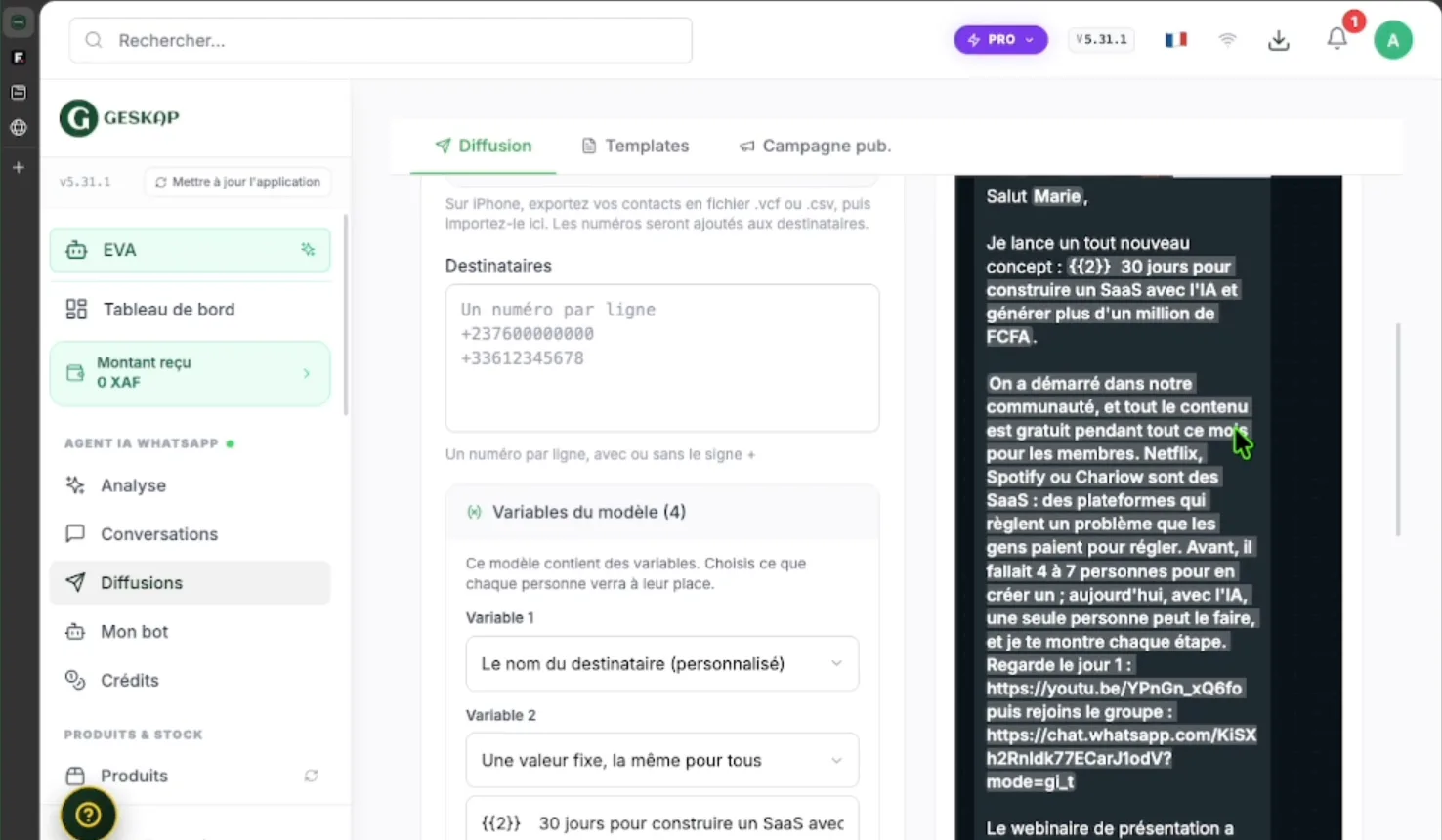Open the round help question mark button
The image size is (1442, 840).
pos(88,814)
